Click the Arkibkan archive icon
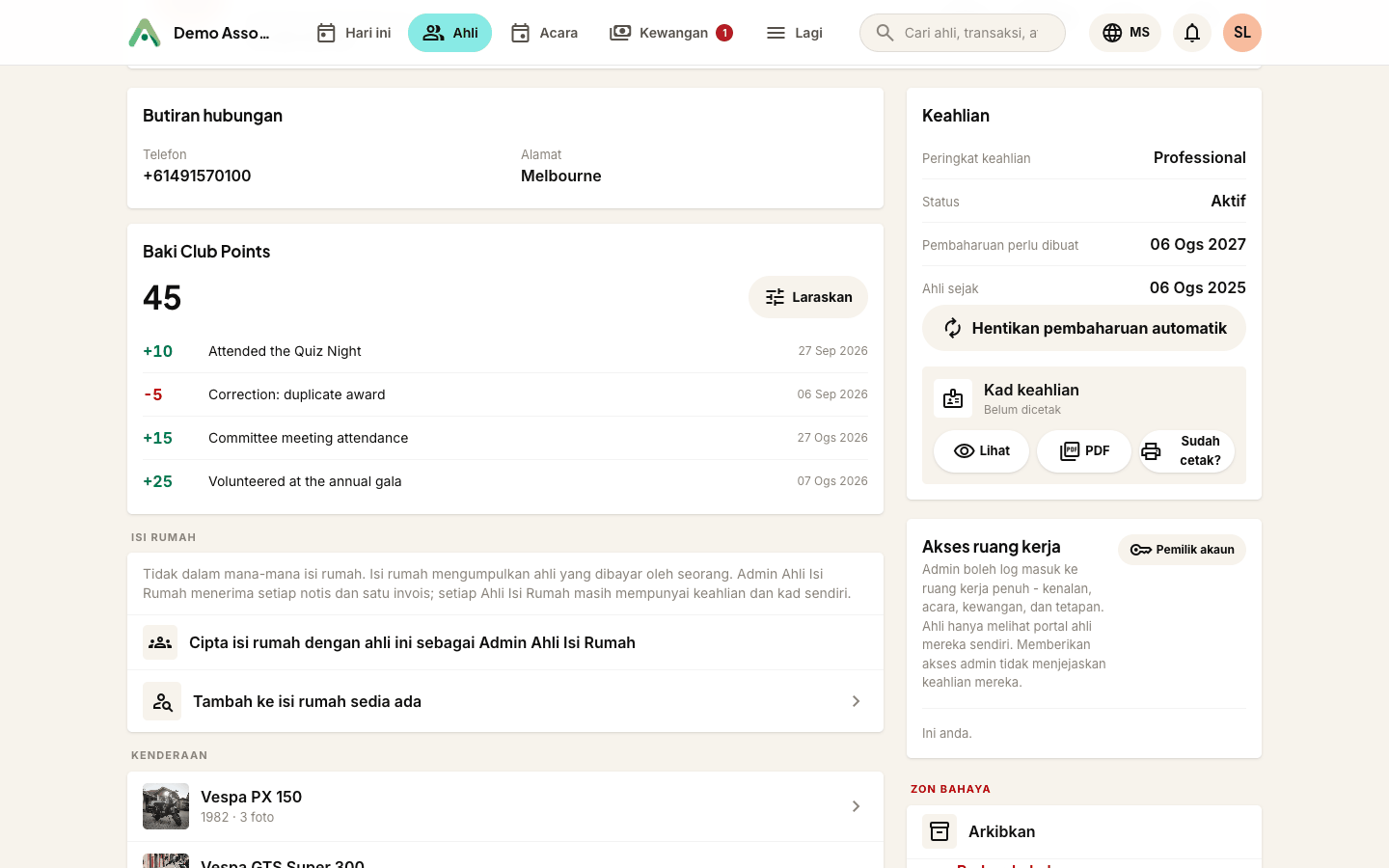Image resolution: width=1389 pixels, height=868 pixels. [x=940, y=831]
